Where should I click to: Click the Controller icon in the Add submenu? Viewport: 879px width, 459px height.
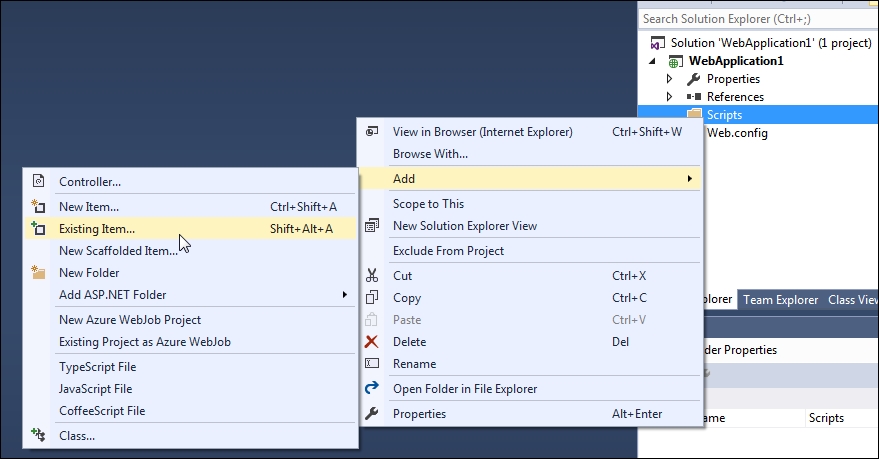(38, 181)
